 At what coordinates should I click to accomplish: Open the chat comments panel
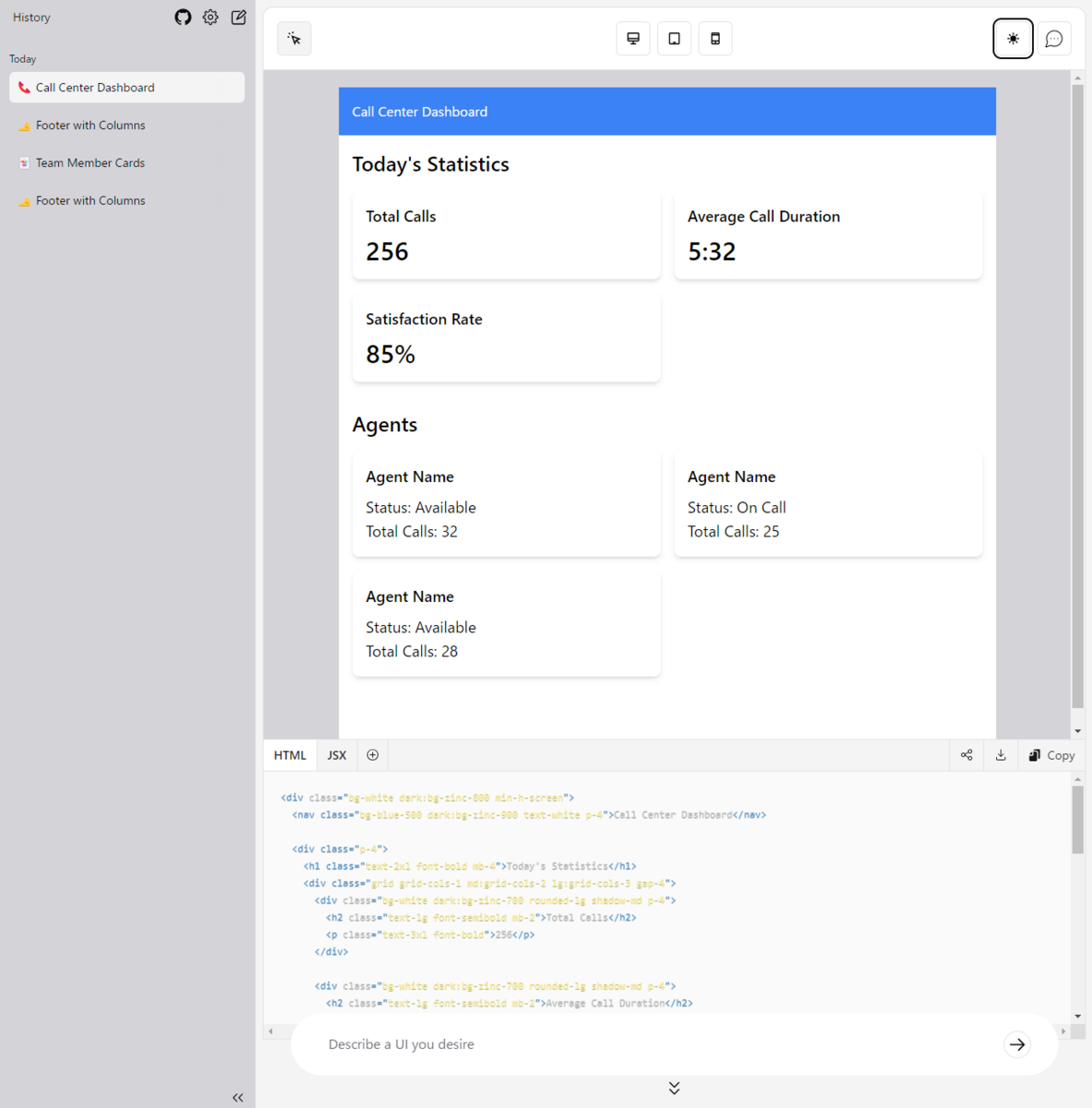[x=1053, y=38]
